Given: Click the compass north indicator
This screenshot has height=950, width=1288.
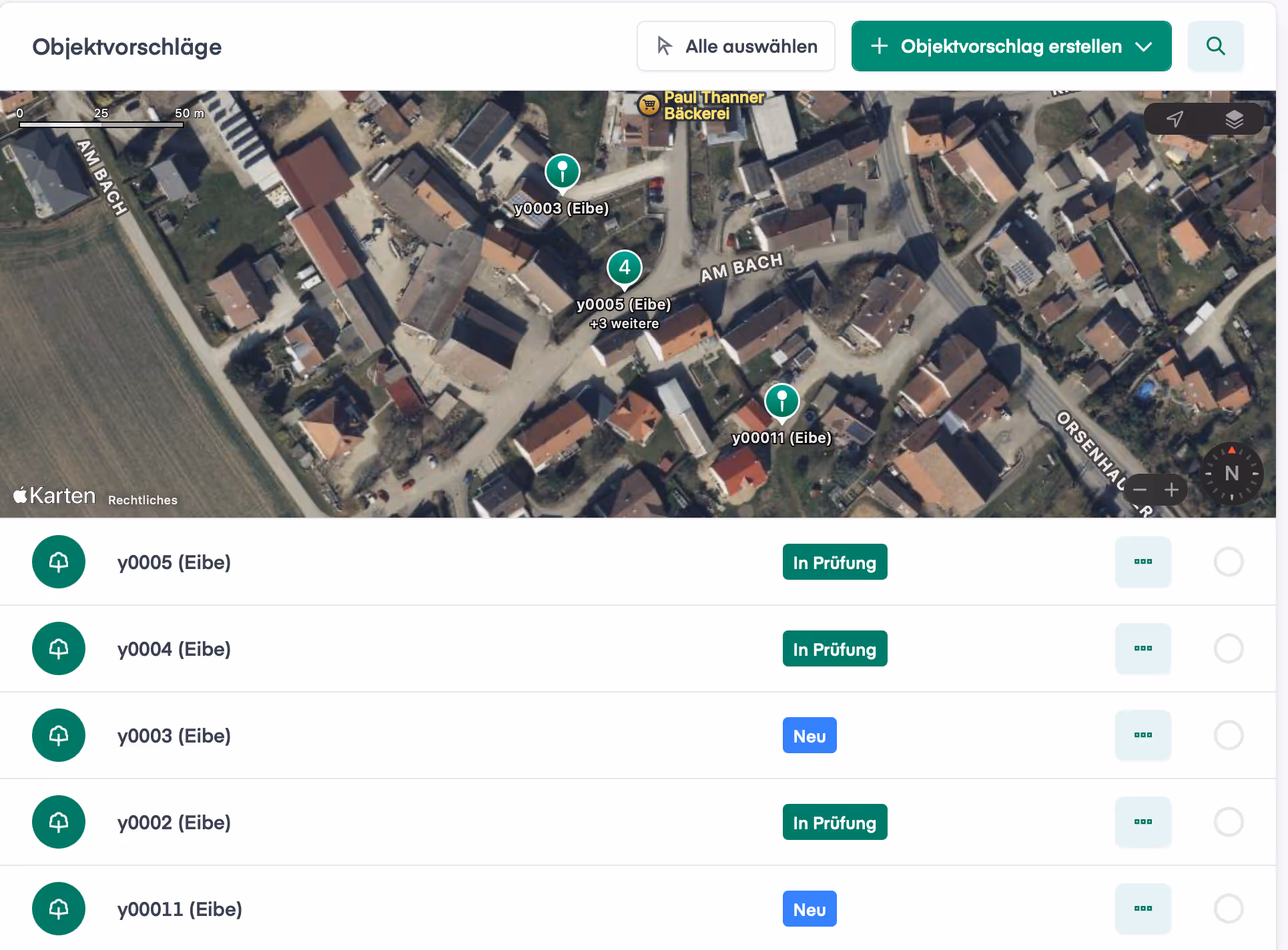Looking at the screenshot, I should (x=1231, y=473).
